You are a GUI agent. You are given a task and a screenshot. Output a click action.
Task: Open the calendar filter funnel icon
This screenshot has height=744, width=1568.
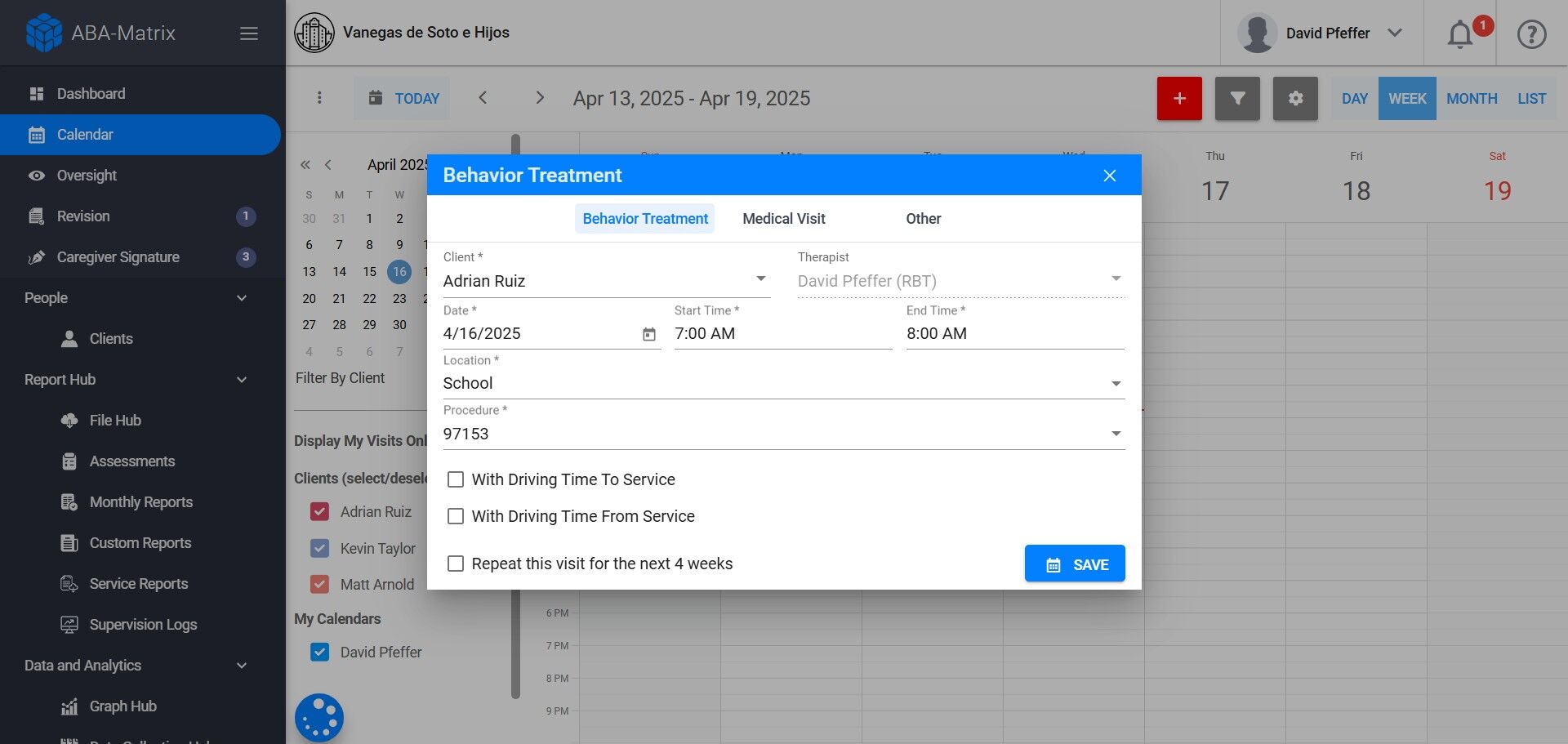1237,99
